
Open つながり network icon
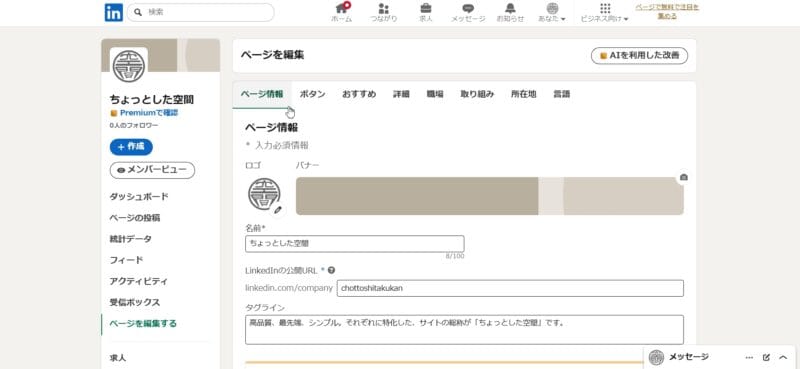coord(384,13)
